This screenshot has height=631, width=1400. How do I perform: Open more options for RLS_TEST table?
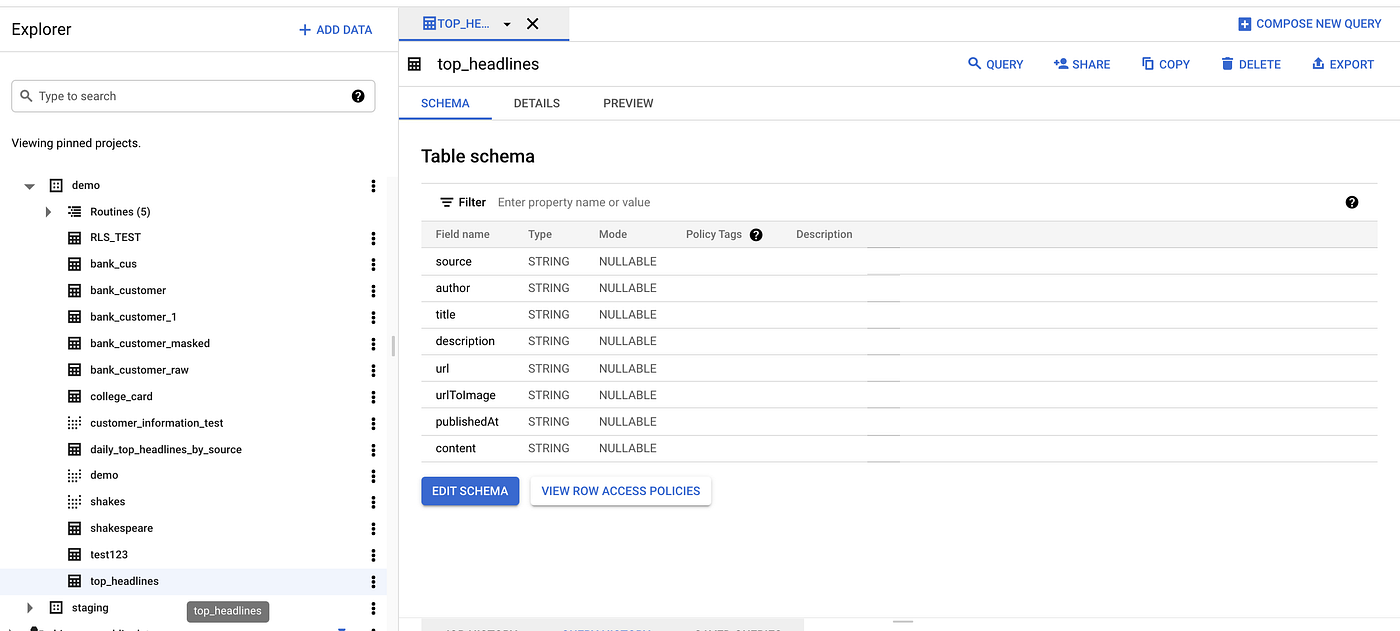(x=373, y=238)
